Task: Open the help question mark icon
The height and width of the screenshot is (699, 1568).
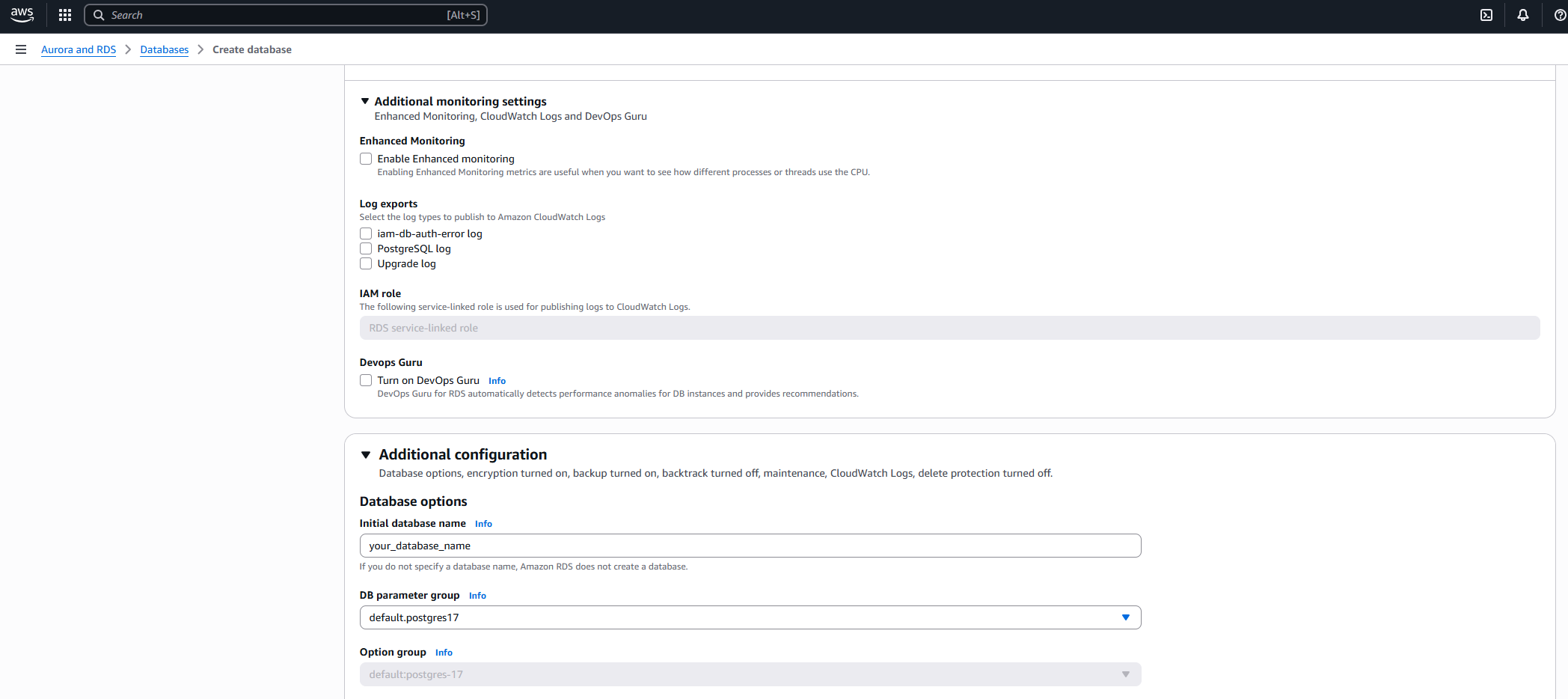Action: click(1559, 15)
